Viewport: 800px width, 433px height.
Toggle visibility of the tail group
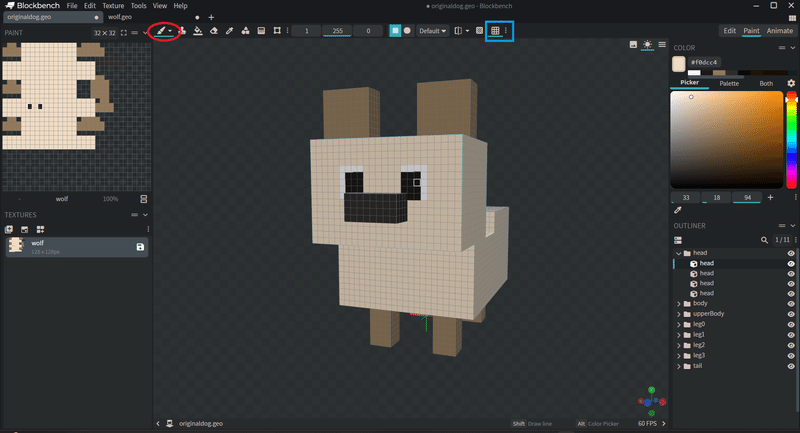[x=791, y=366]
